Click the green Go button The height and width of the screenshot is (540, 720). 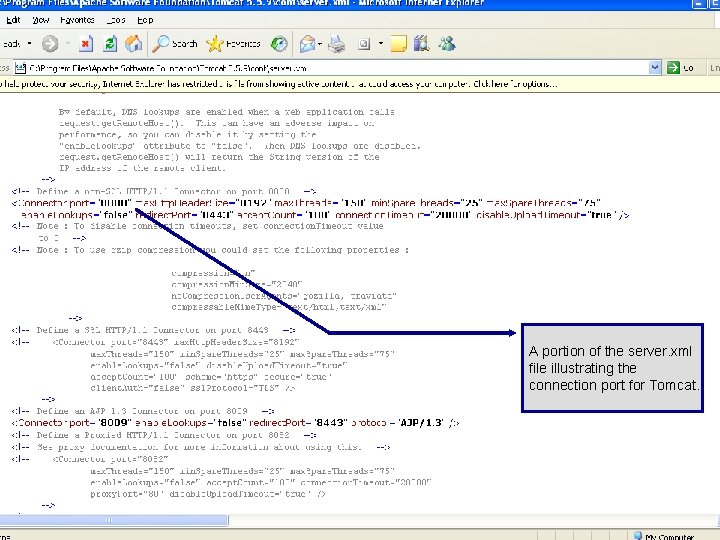click(x=680, y=68)
